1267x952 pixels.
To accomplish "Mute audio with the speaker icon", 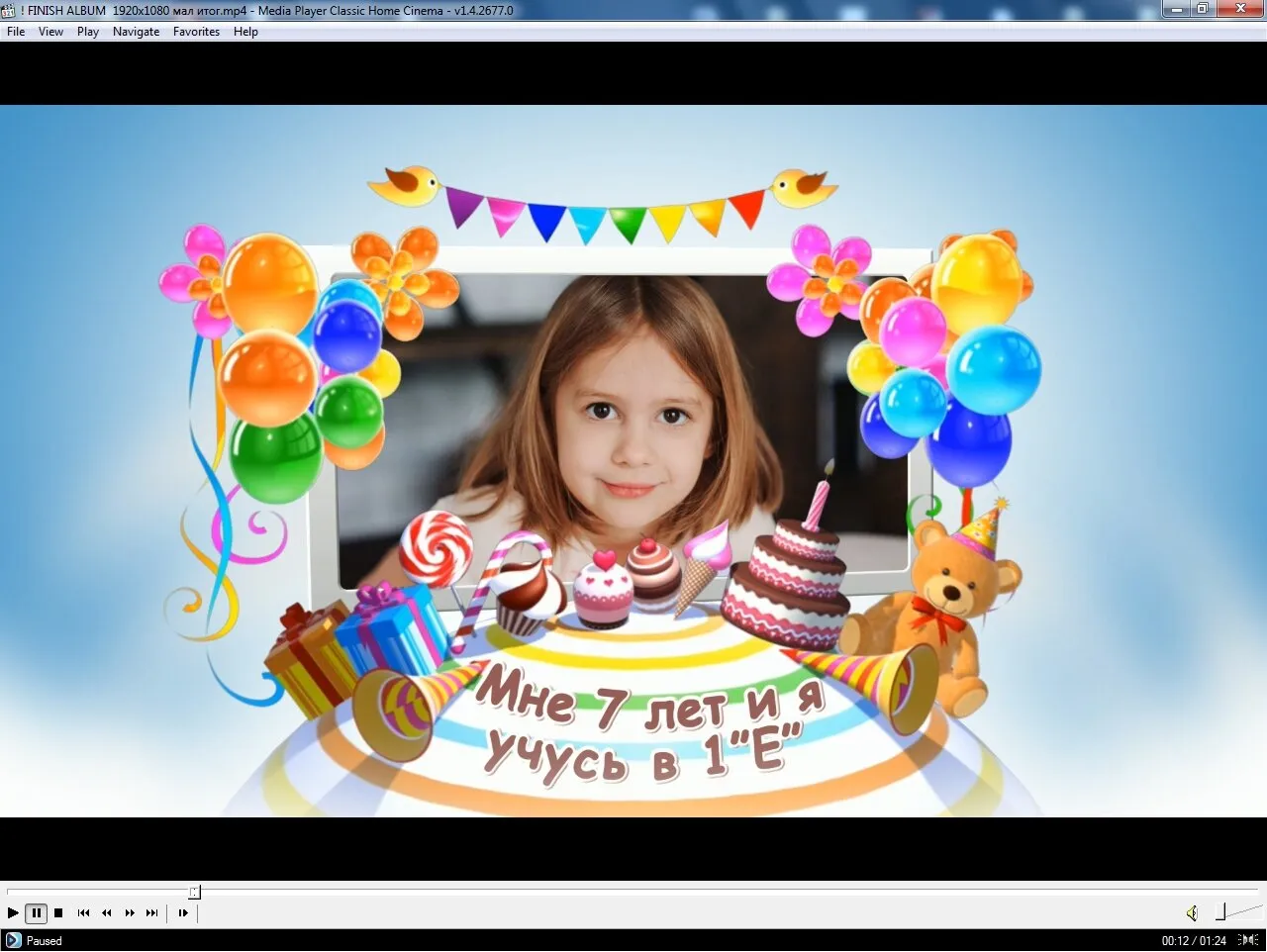I will coord(1192,913).
